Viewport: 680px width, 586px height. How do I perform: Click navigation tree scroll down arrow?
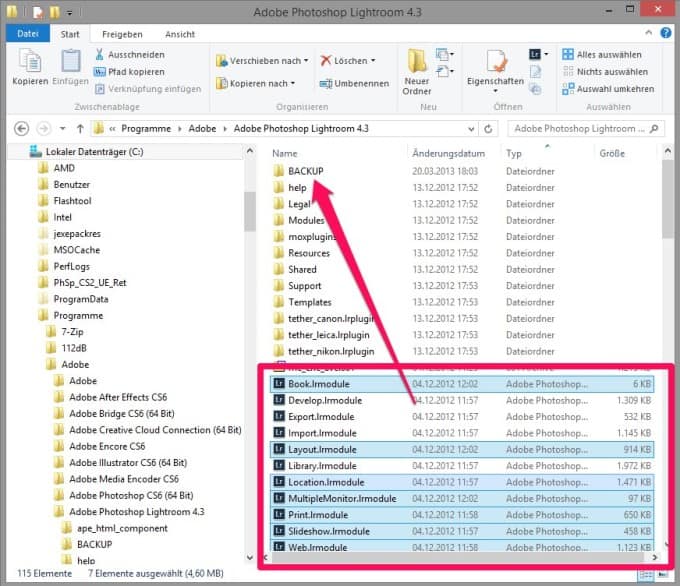[x=250, y=557]
